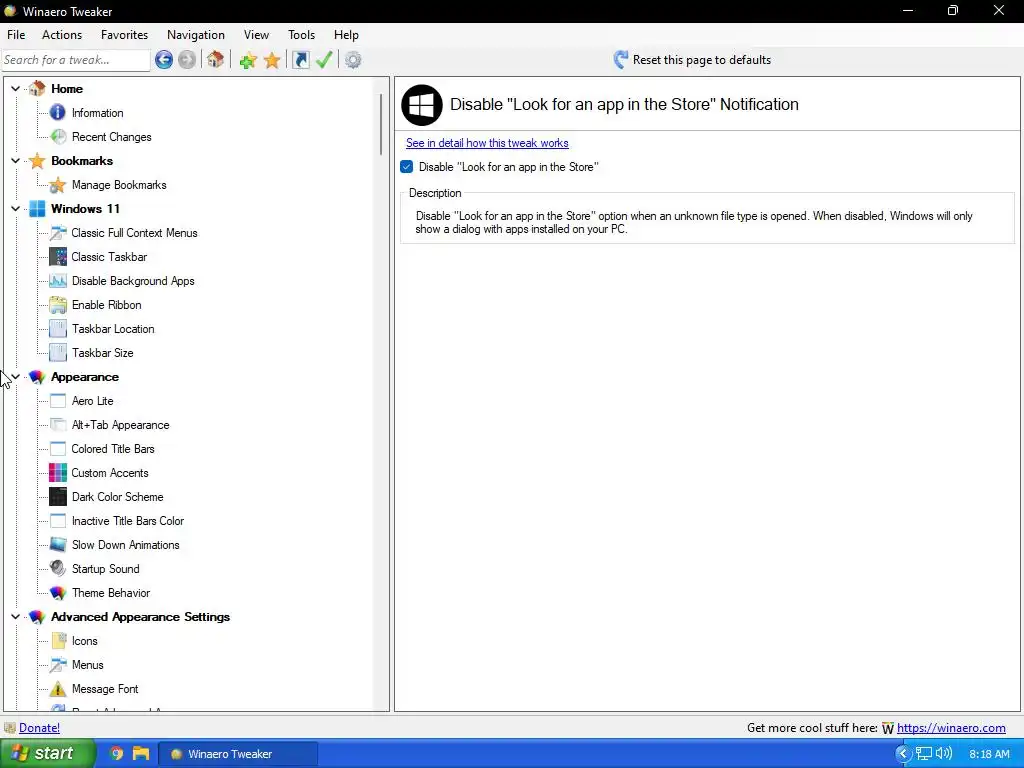Click the Startup Sound icon

(57, 569)
